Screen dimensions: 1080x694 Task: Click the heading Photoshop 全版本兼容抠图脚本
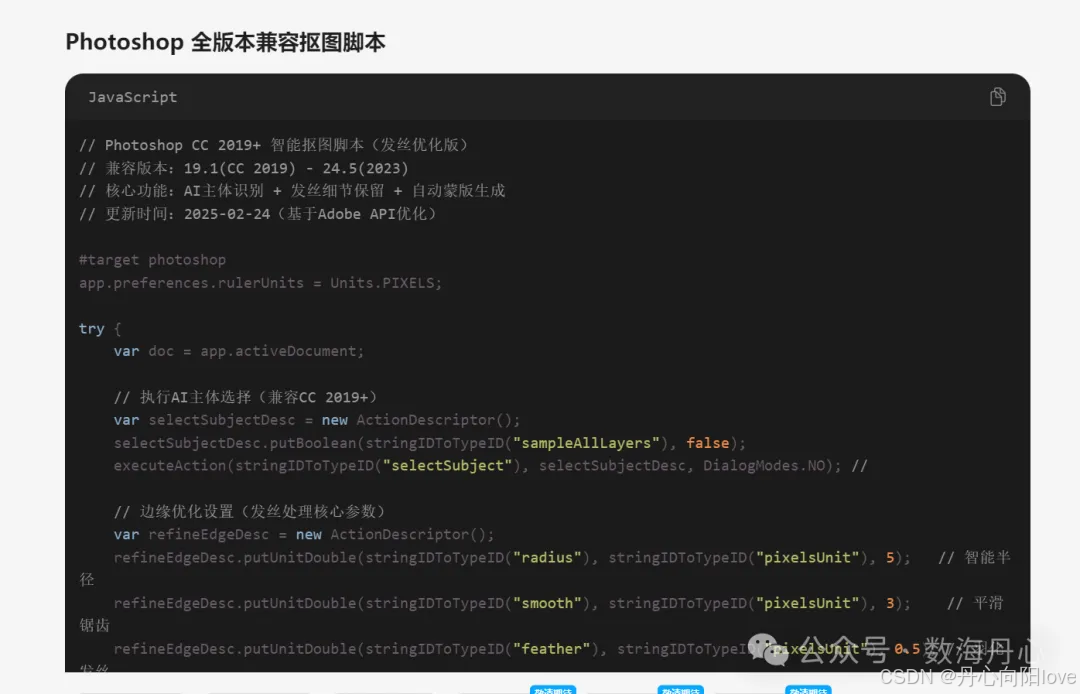click(225, 42)
